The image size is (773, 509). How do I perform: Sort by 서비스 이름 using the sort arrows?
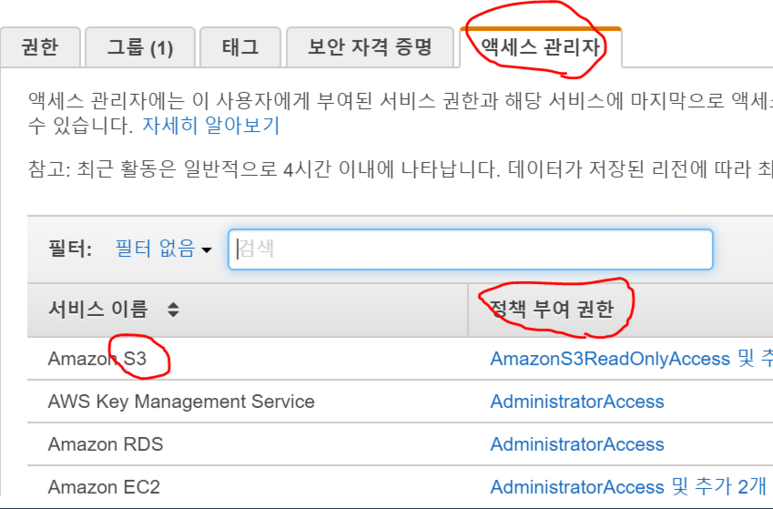(173, 310)
